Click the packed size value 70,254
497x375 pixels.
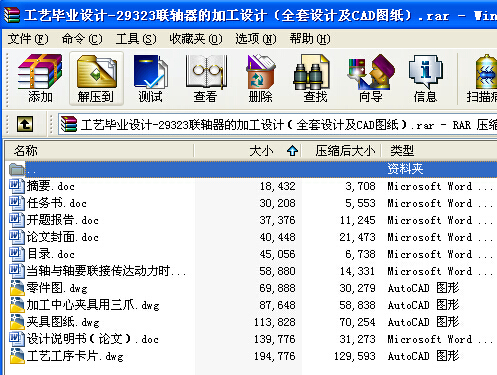point(358,322)
